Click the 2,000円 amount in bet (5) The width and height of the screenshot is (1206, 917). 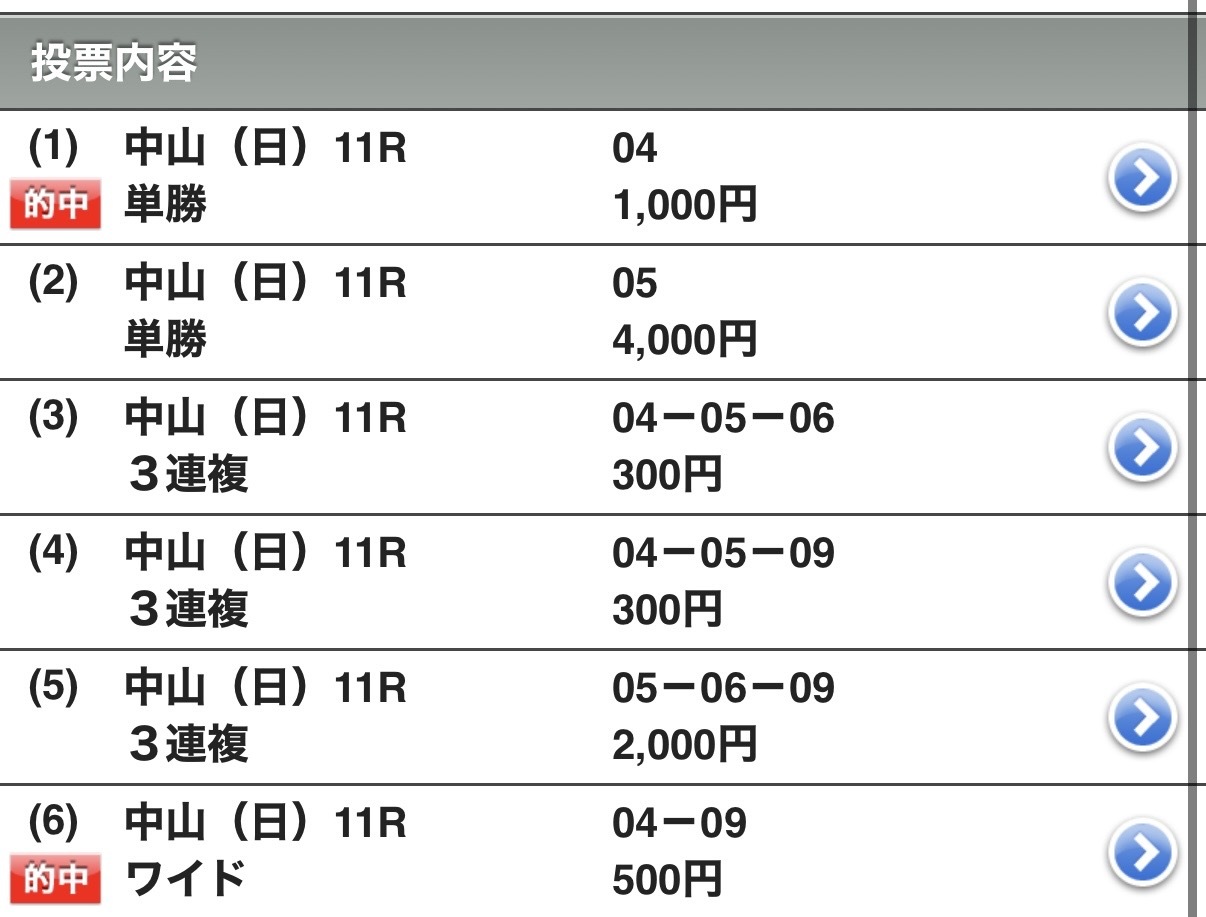click(x=684, y=745)
